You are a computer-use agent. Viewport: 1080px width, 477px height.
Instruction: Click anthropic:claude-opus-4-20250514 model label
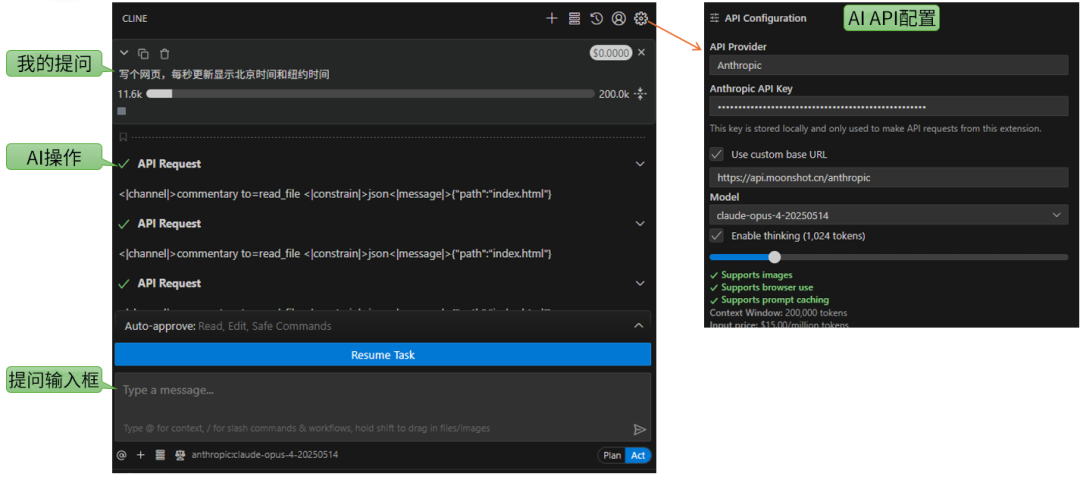pos(264,455)
